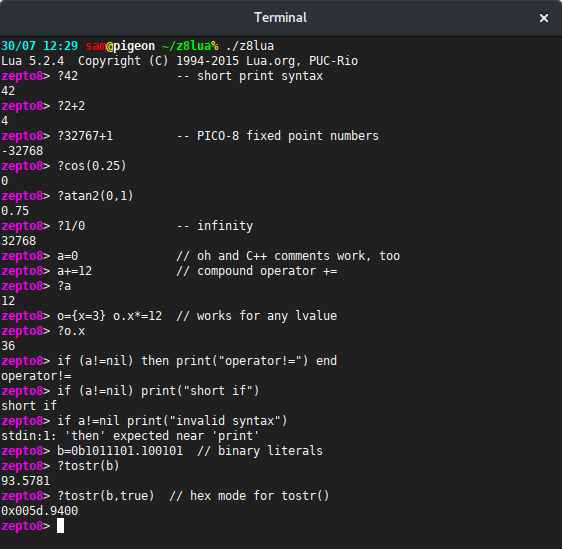Click the './z8lua' command text
The height and width of the screenshot is (549, 562).
pyautogui.click(x=250, y=46)
